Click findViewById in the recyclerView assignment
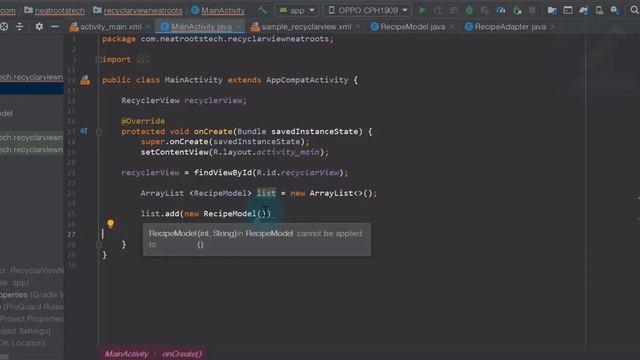 (222, 173)
